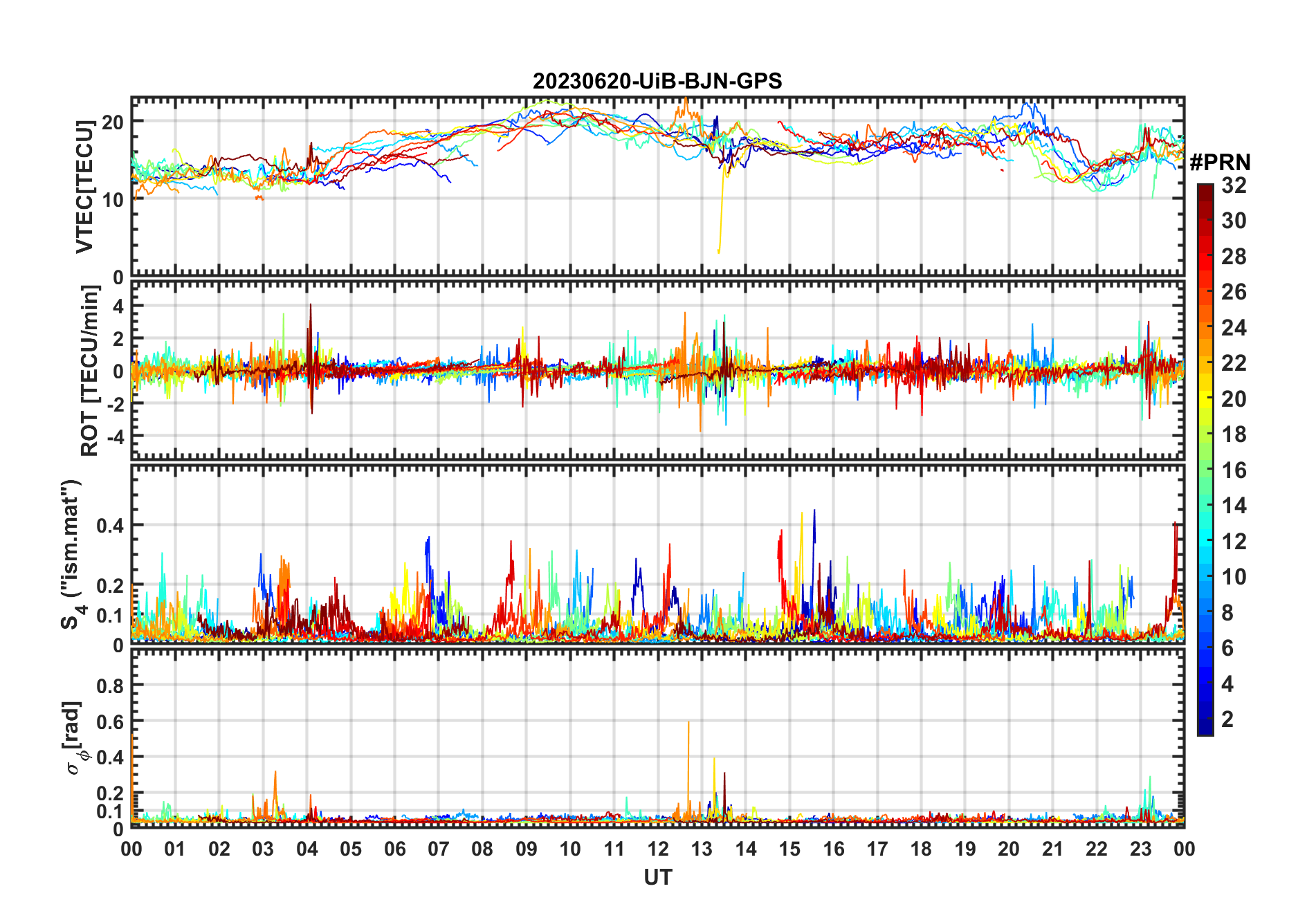The width and height of the screenshot is (1316, 920).
Task: Click UT axis hour label 23
Action: (1141, 849)
